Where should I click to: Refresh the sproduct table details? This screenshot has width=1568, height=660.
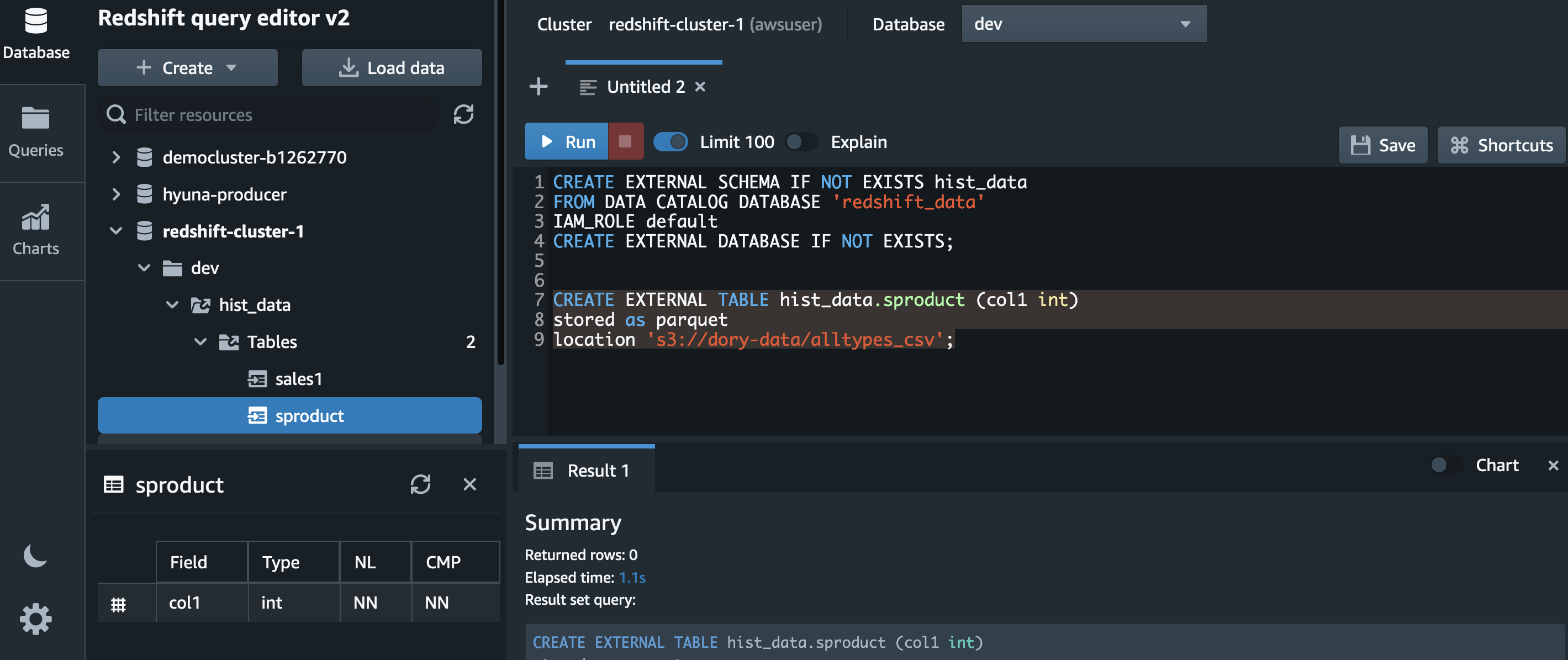(x=420, y=484)
